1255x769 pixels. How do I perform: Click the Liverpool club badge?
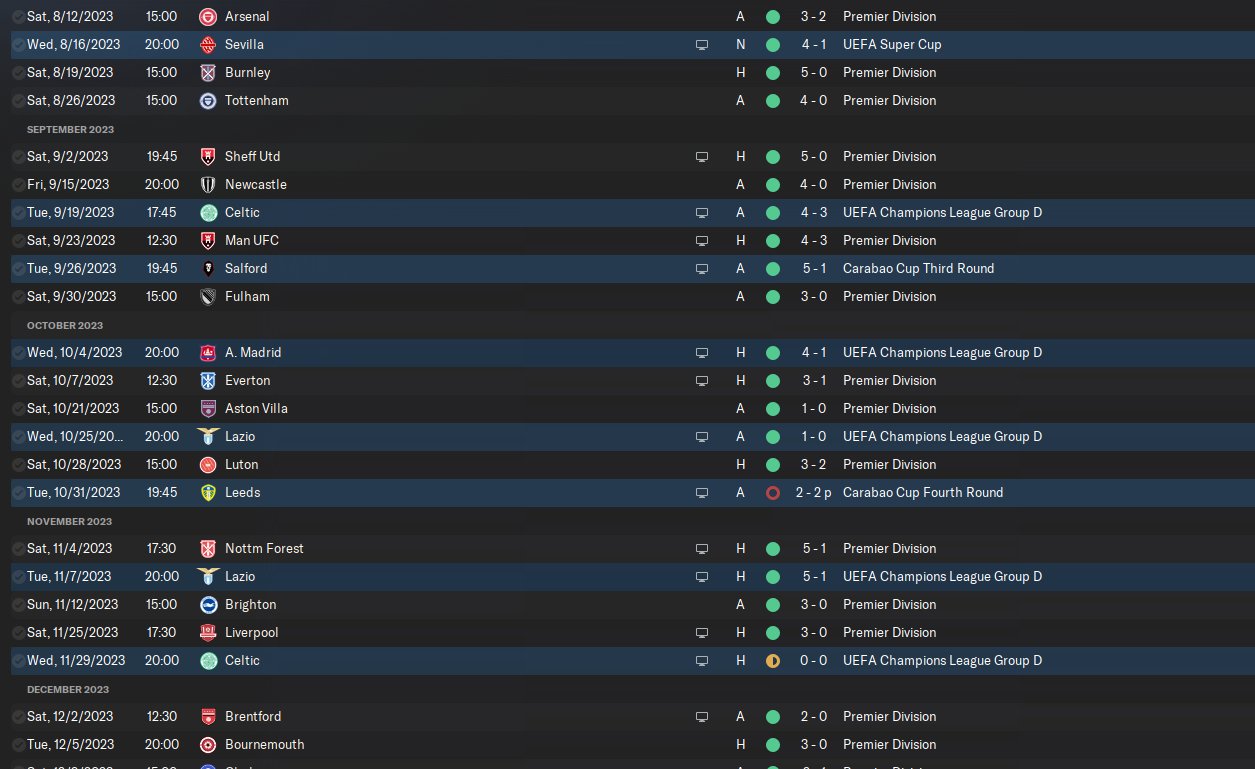click(x=208, y=633)
